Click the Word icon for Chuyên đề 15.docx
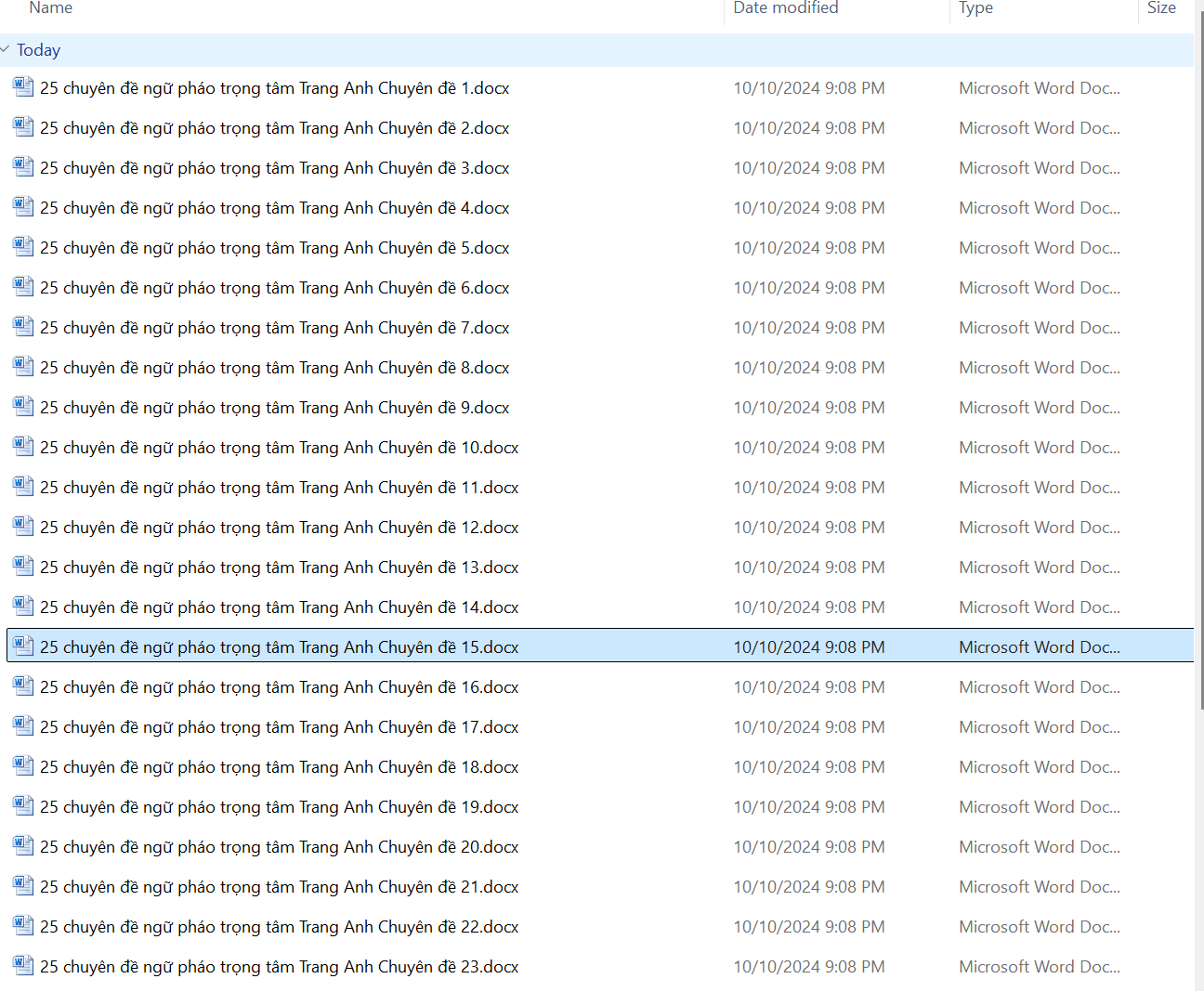Screen dimensions: 1204x992 [23, 646]
